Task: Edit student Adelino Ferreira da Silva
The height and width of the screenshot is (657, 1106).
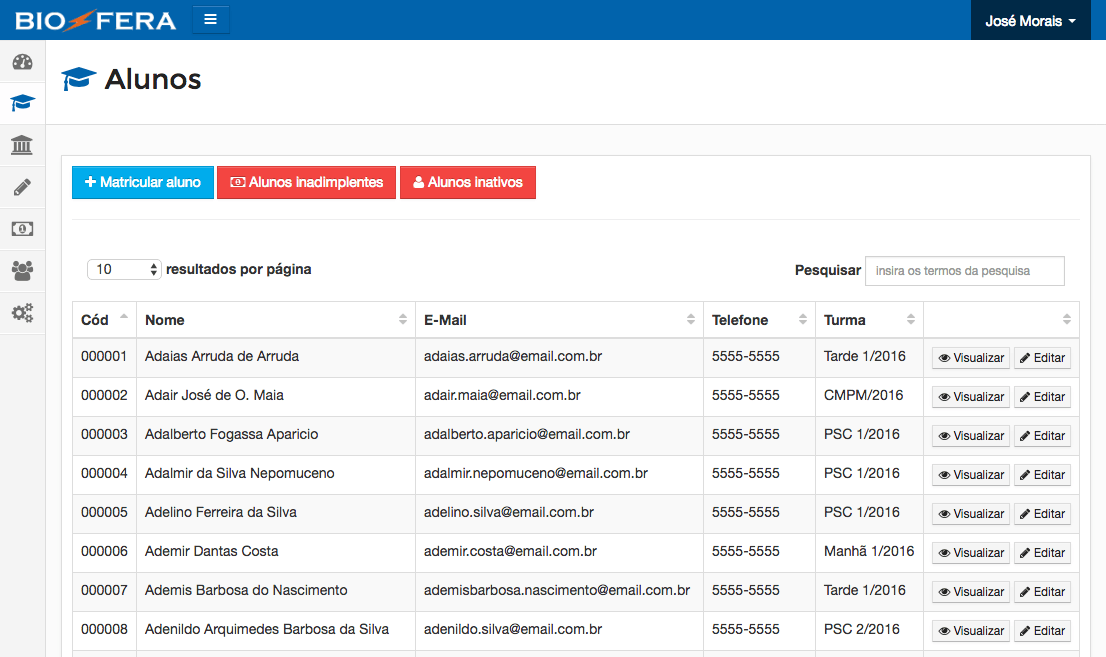Action: (x=1042, y=514)
